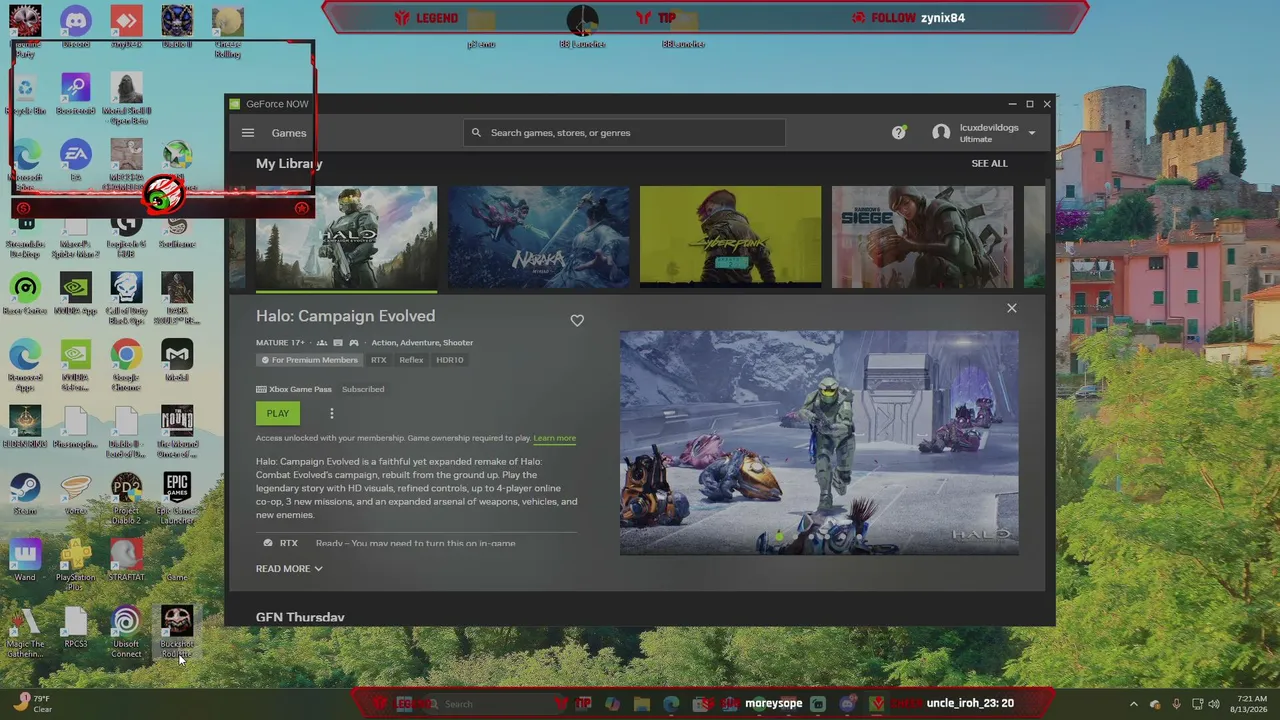Screen dimensions: 1280x720
Task: Expand READ MORE in the game description
Action: coord(289,569)
